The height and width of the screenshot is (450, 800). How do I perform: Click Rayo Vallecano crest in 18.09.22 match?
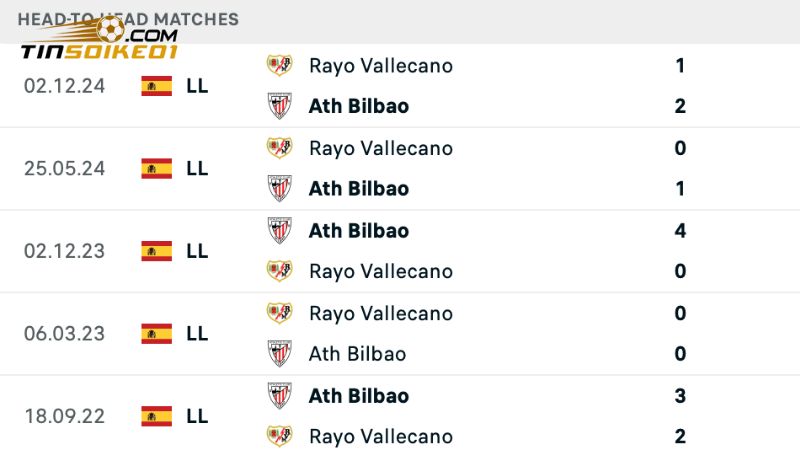coord(279,436)
